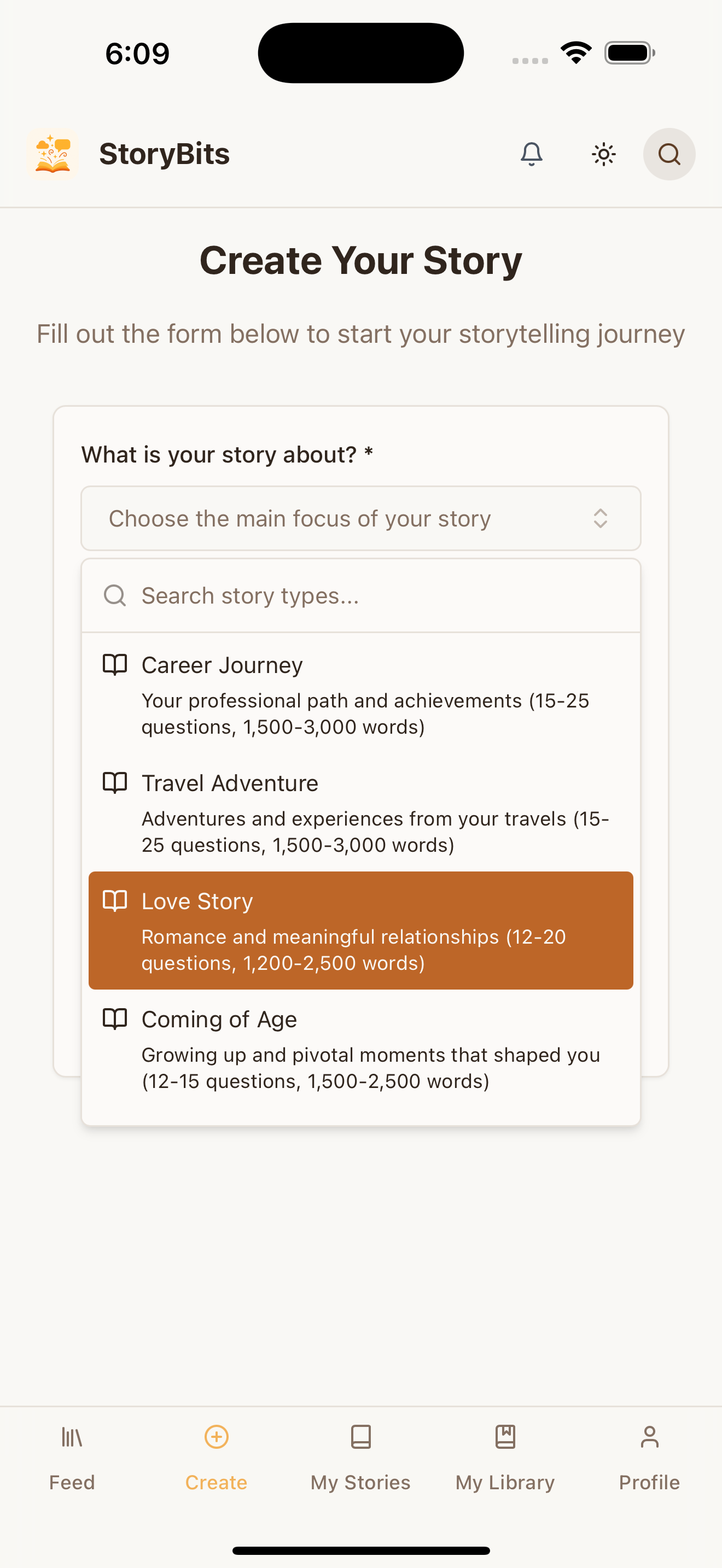Image resolution: width=722 pixels, height=1568 pixels.
Task: Tap the magnifier icon in story search
Action: coord(115,595)
